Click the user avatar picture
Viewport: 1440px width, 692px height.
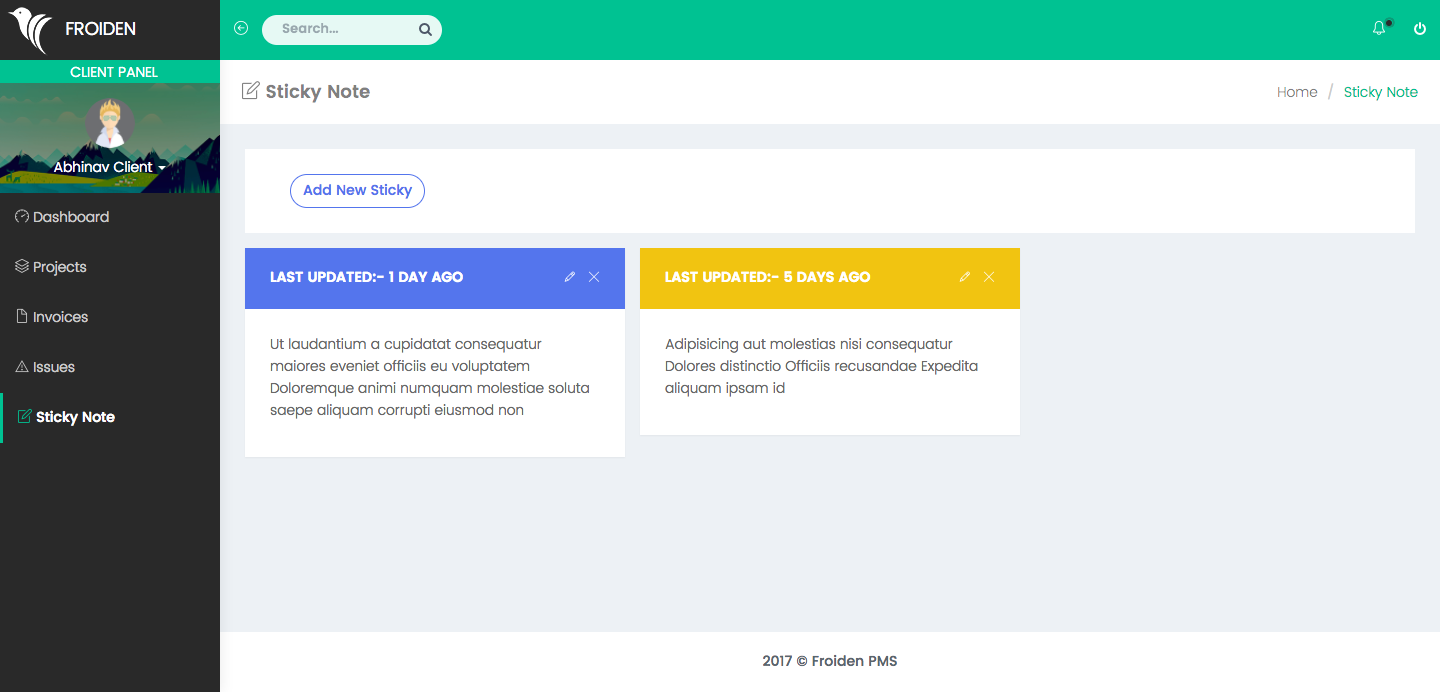point(109,123)
